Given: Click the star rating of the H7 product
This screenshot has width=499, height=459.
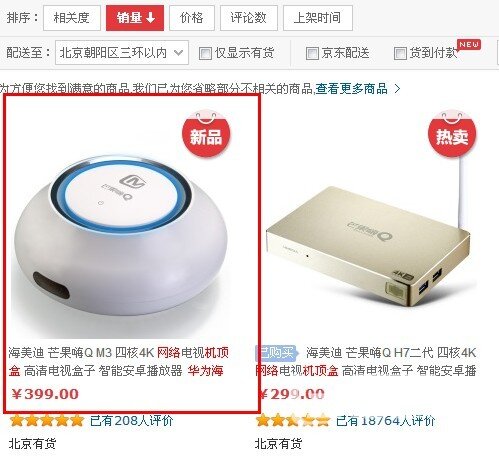Looking at the screenshot, I should [x=293, y=420].
